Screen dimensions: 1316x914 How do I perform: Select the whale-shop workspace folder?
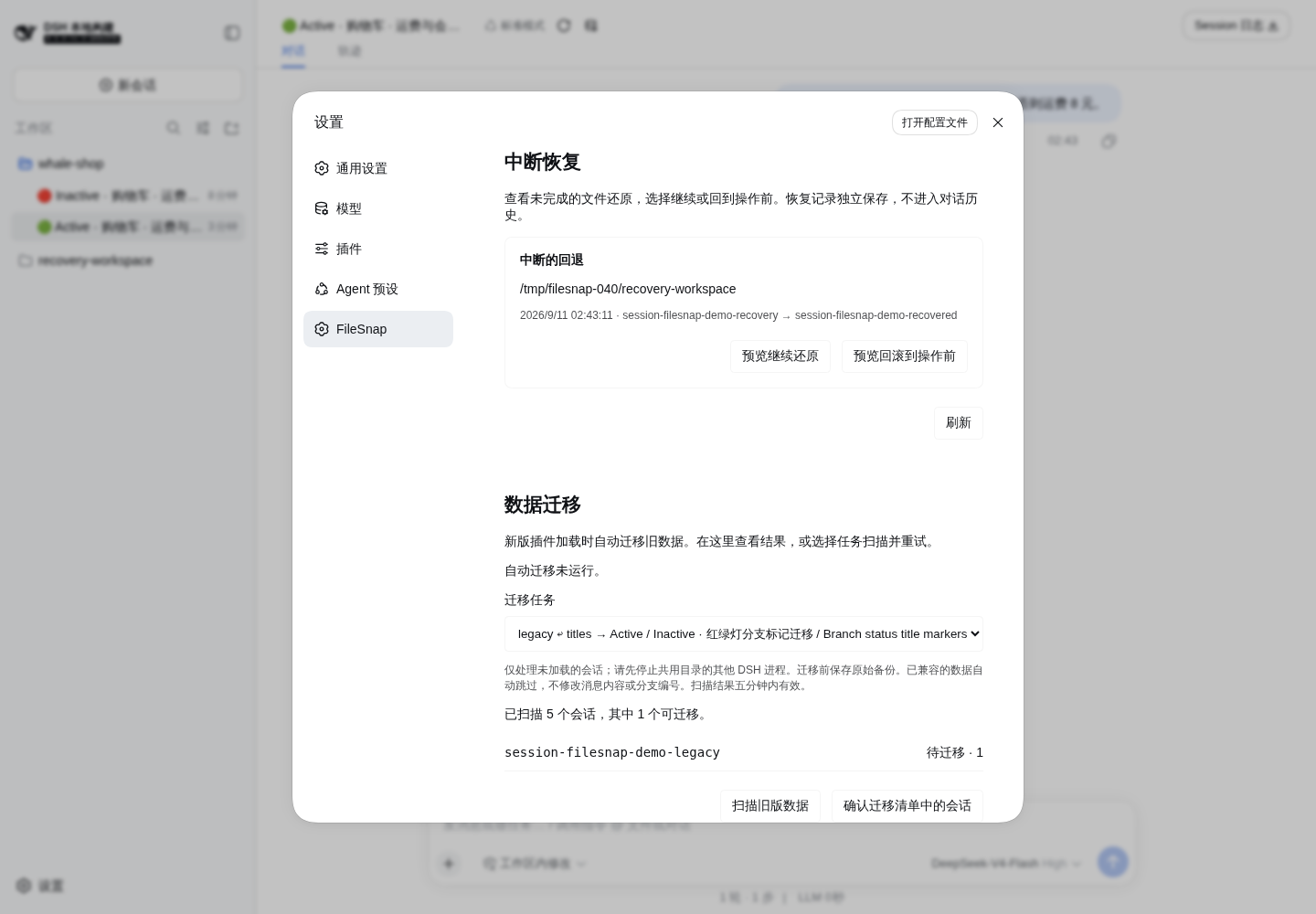tap(128, 164)
